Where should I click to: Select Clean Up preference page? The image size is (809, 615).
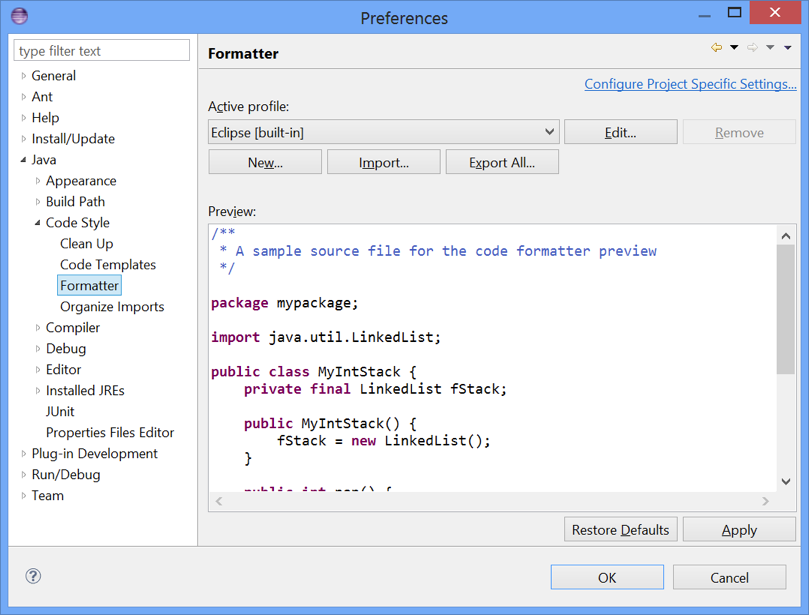tap(86, 244)
